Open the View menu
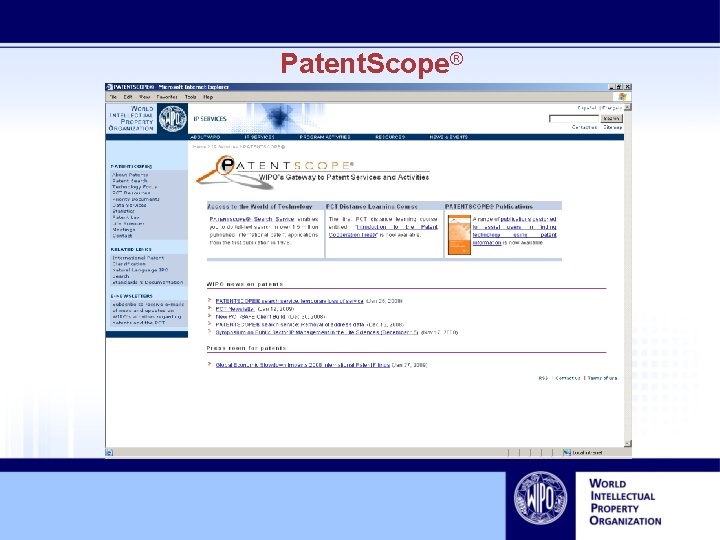 click(x=145, y=97)
